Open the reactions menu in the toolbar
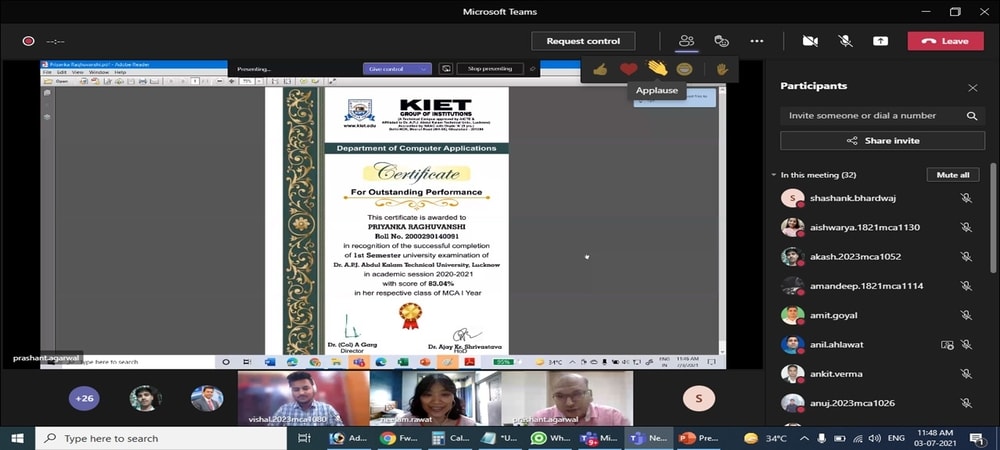 (721, 41)
